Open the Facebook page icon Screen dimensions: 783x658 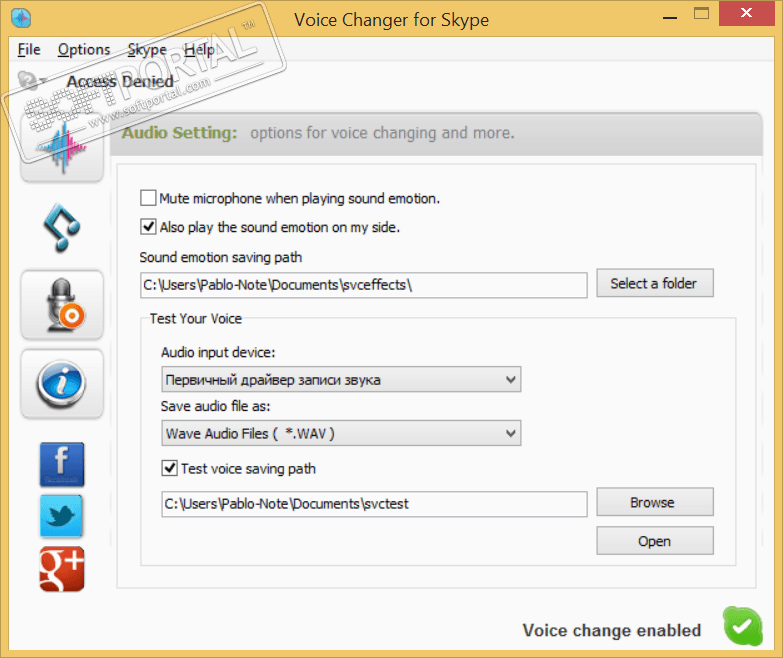click(x=62, y=464)
